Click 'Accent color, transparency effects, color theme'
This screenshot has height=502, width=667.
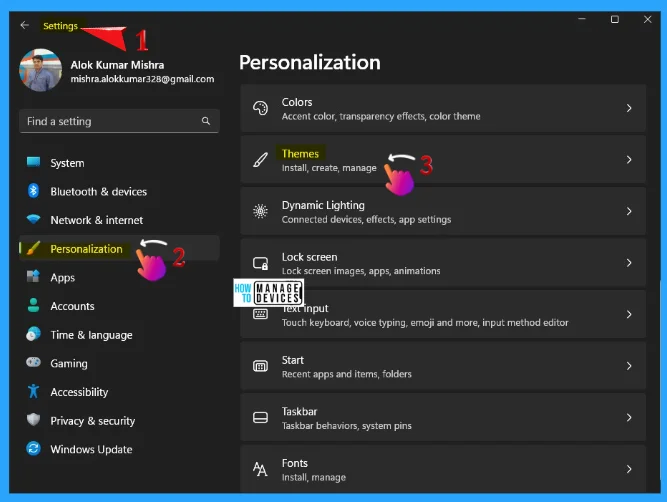[381, 116]
